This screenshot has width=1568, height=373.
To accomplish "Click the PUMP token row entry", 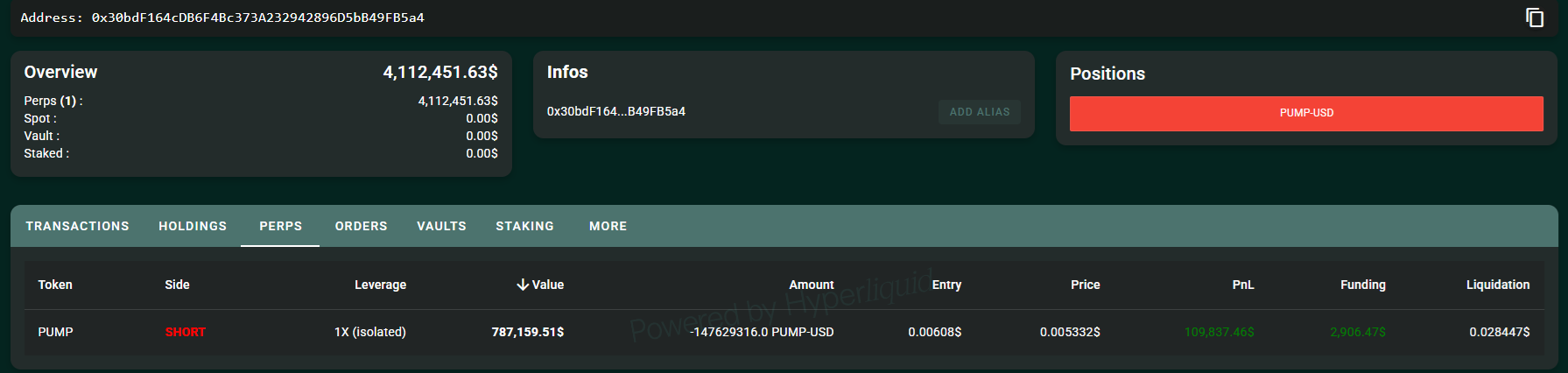I will pos(55,332).
